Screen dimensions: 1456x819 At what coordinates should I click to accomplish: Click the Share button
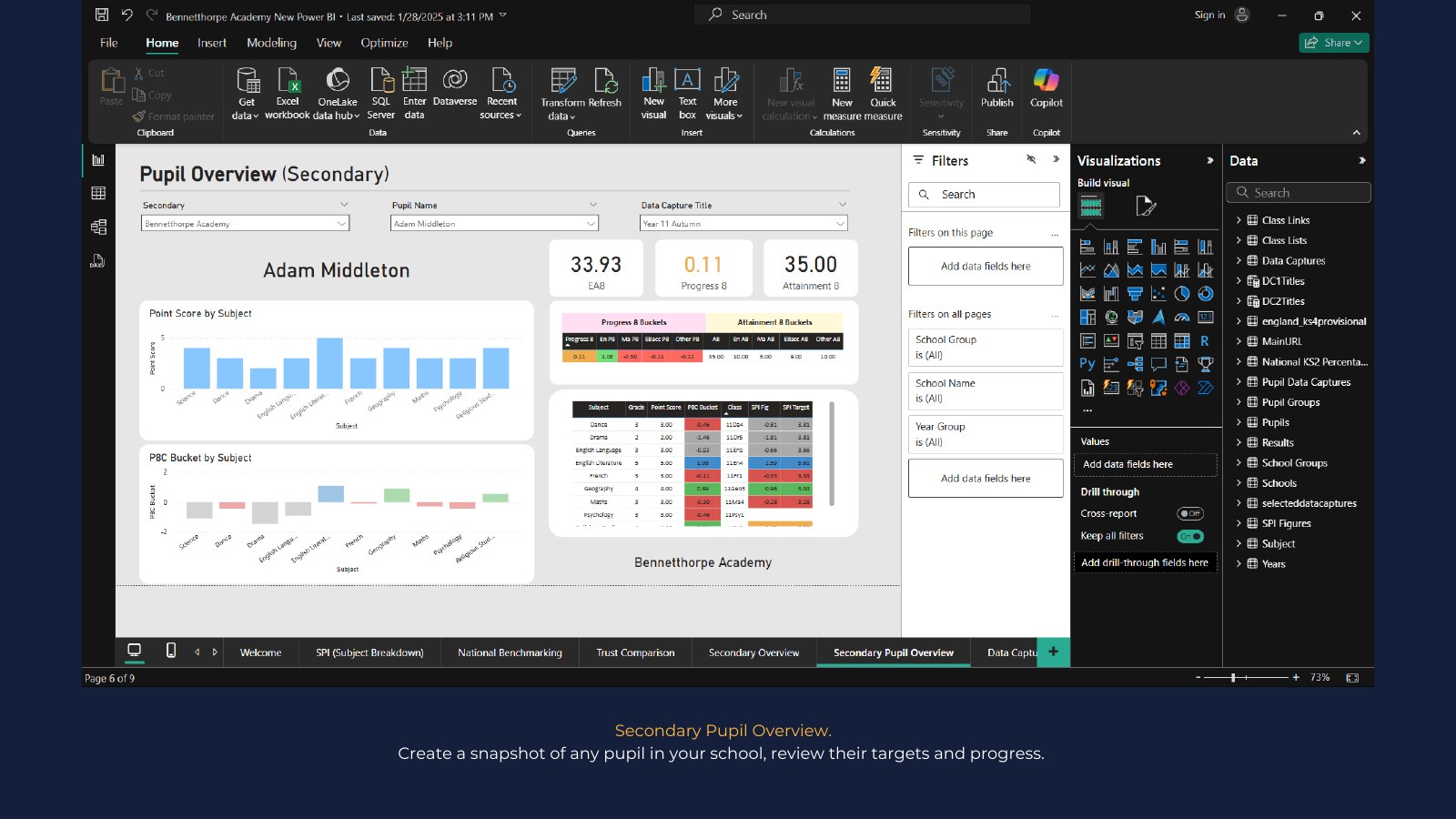(x=1334, y=43)
